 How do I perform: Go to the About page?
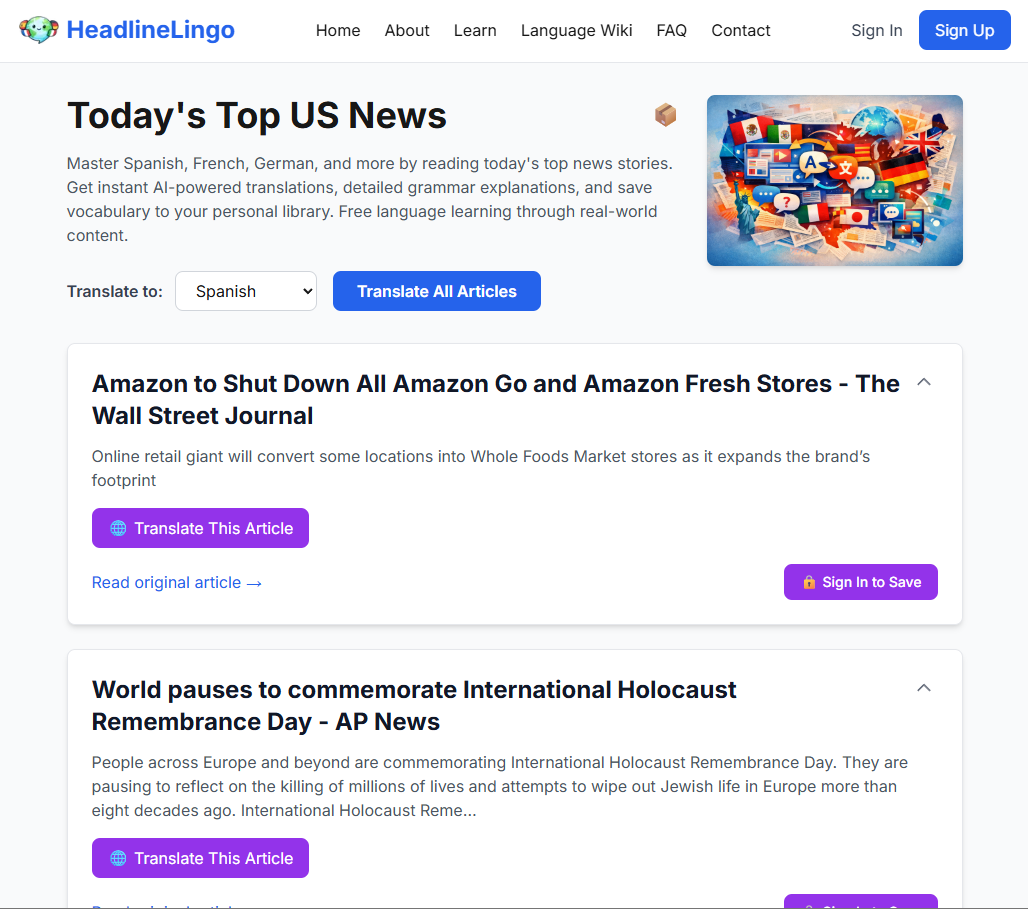[406, 30]
